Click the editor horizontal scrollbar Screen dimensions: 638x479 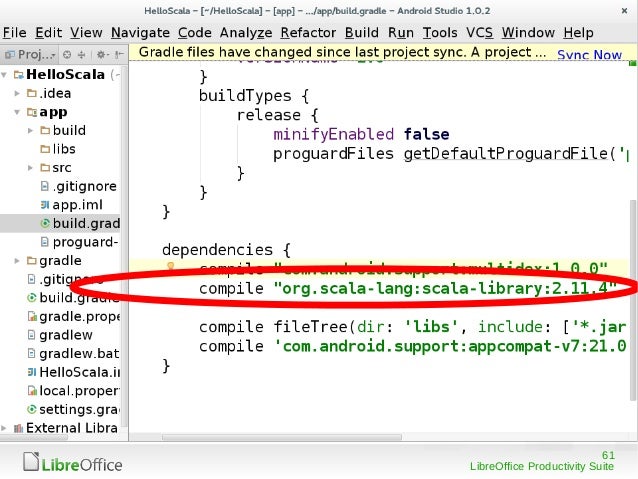282,437
